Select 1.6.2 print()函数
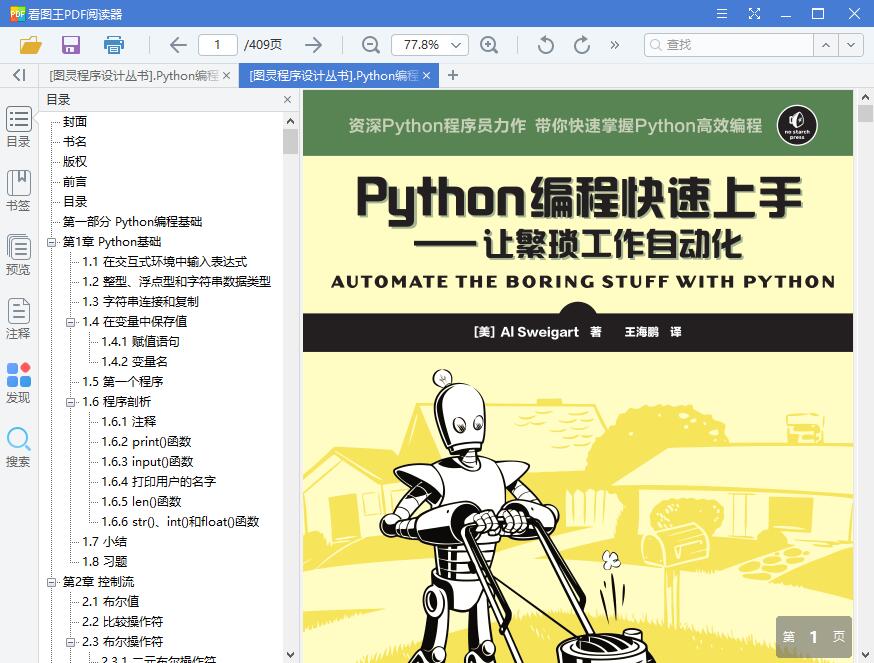Viewport: 874px width, 663px height. coord(146,442)
